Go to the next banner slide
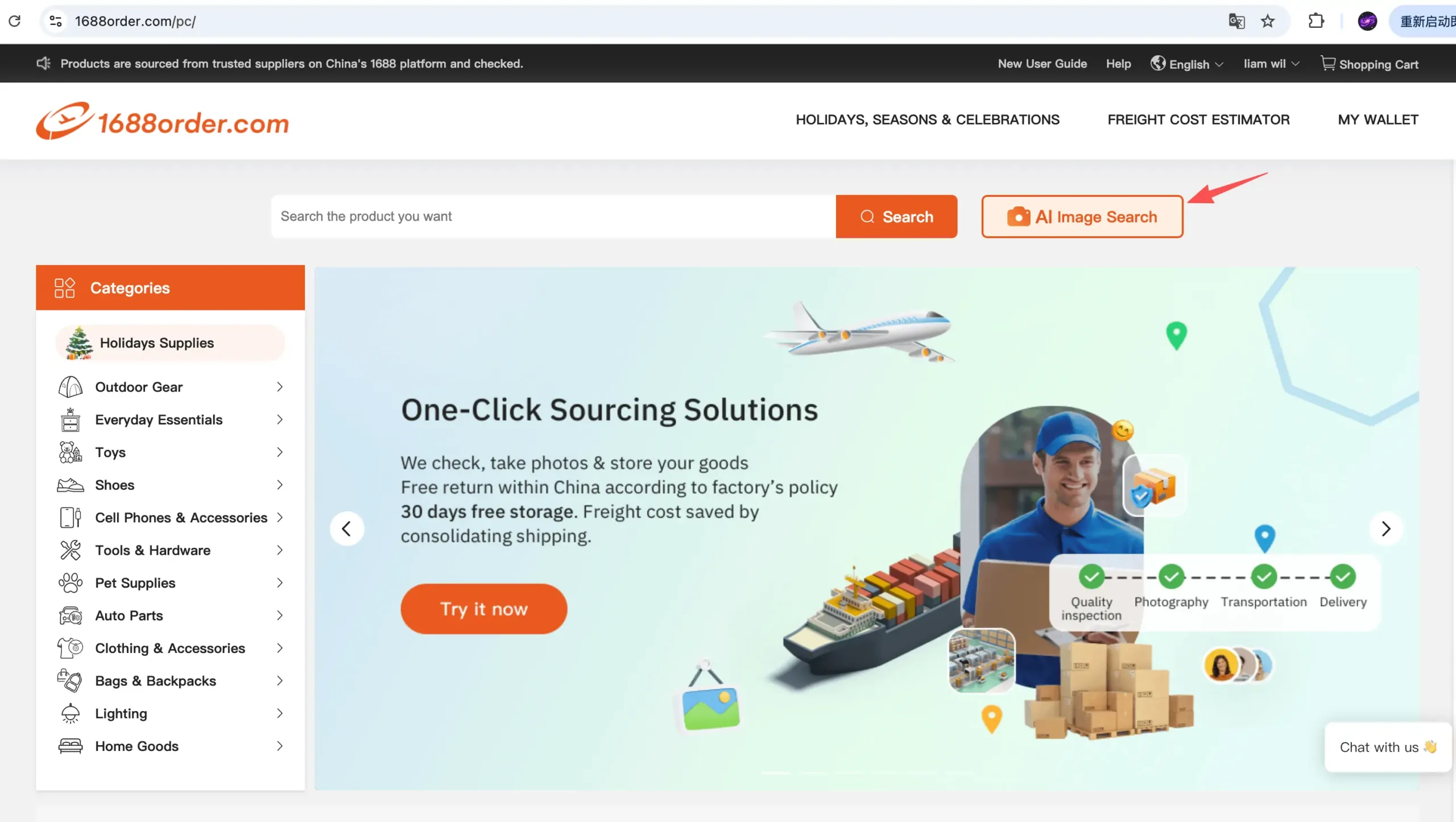Screen dimensions: 1456x822 click(x=1386, y=529)
